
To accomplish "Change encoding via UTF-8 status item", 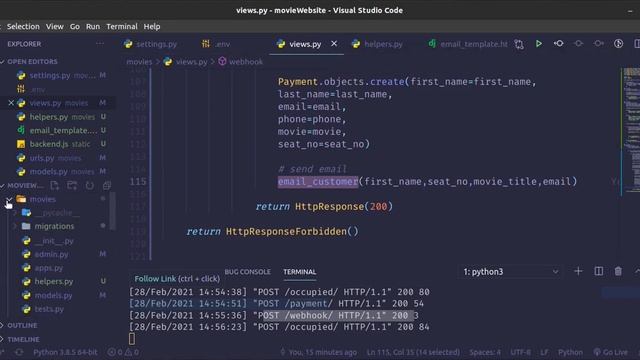I will click(x=520, y=352).
